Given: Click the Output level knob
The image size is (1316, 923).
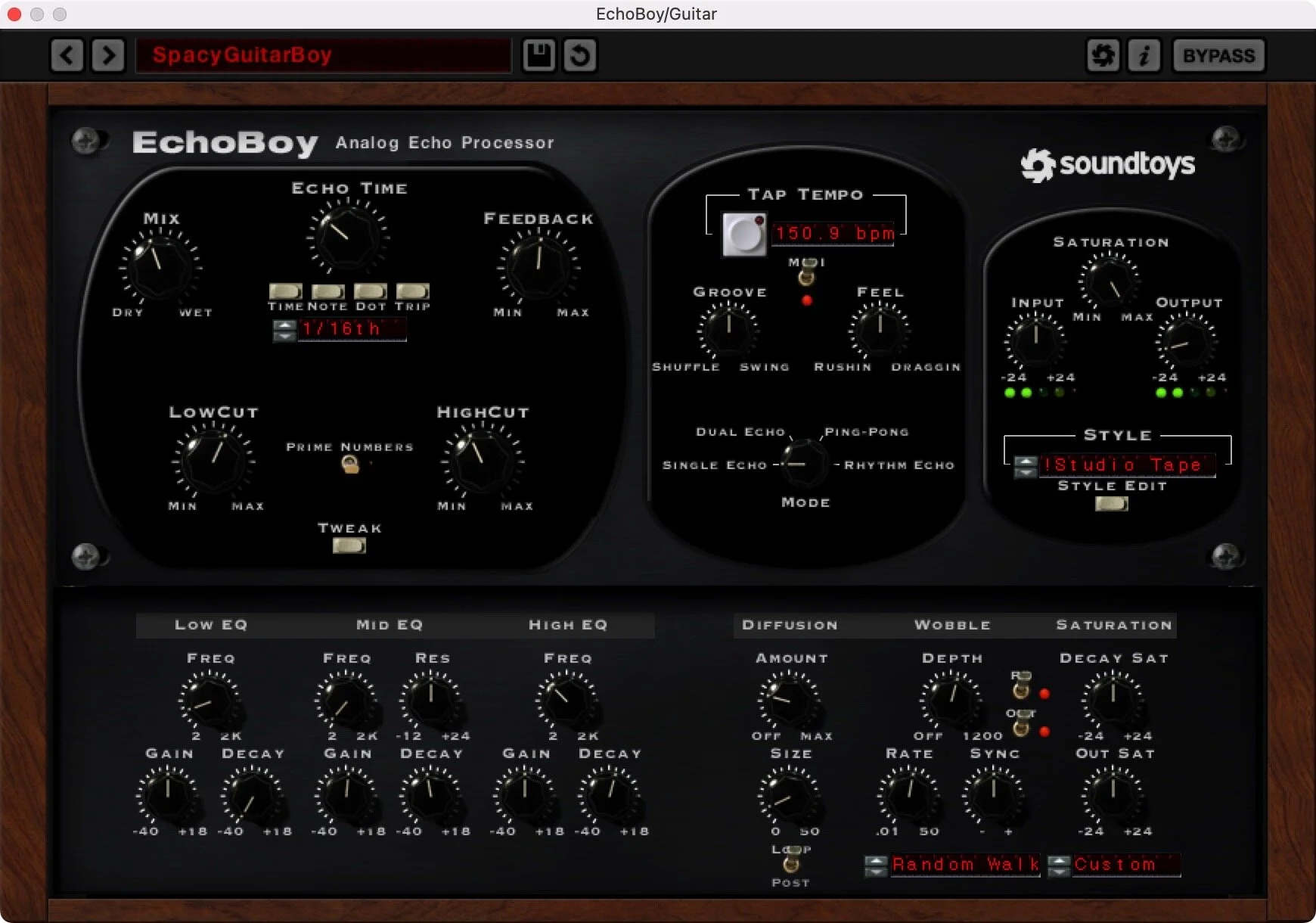Looking at the screenshot, I should point(1186,343).
